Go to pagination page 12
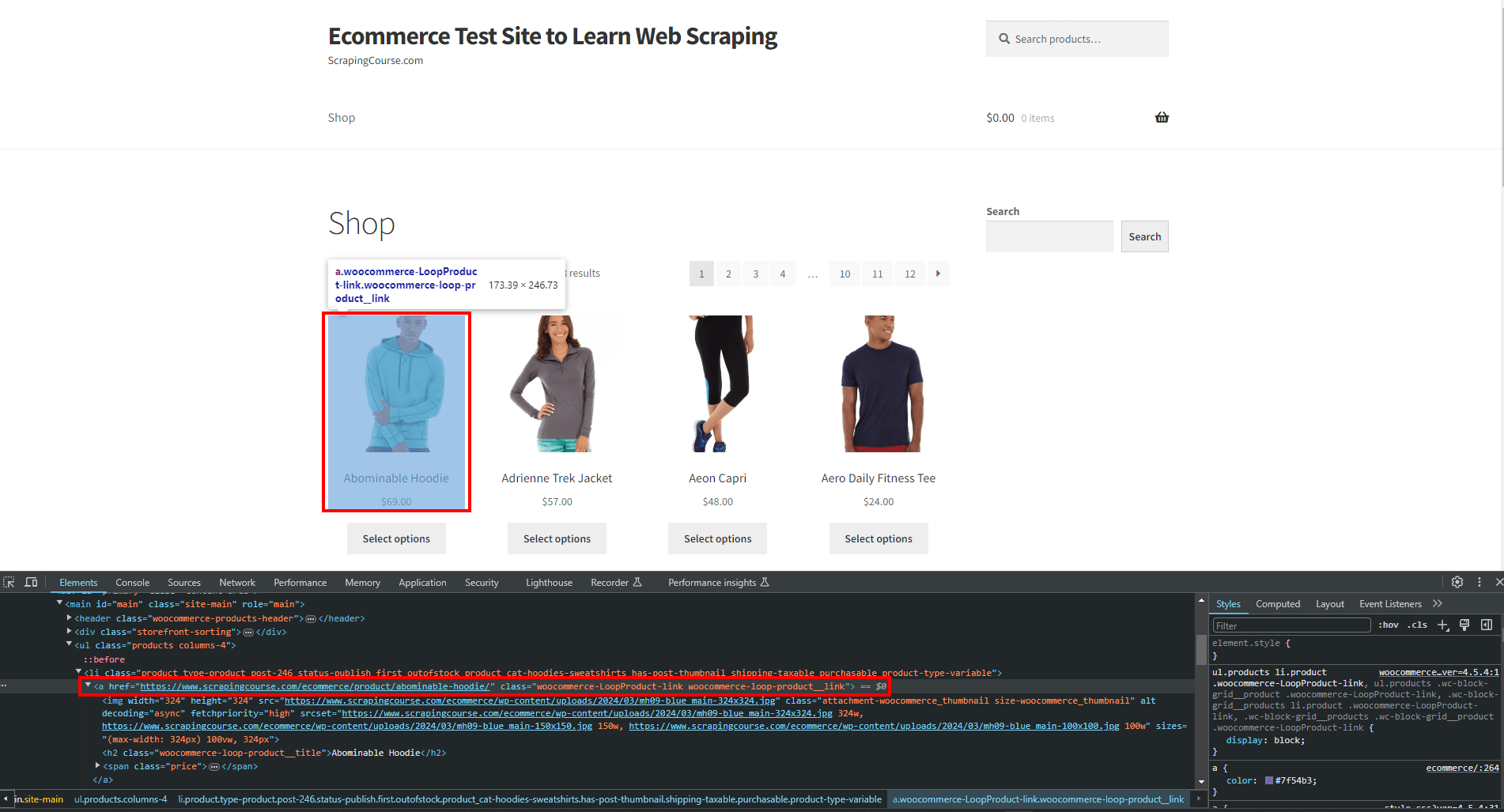This screenshot has height=812, width=1504. pos(910,274)
